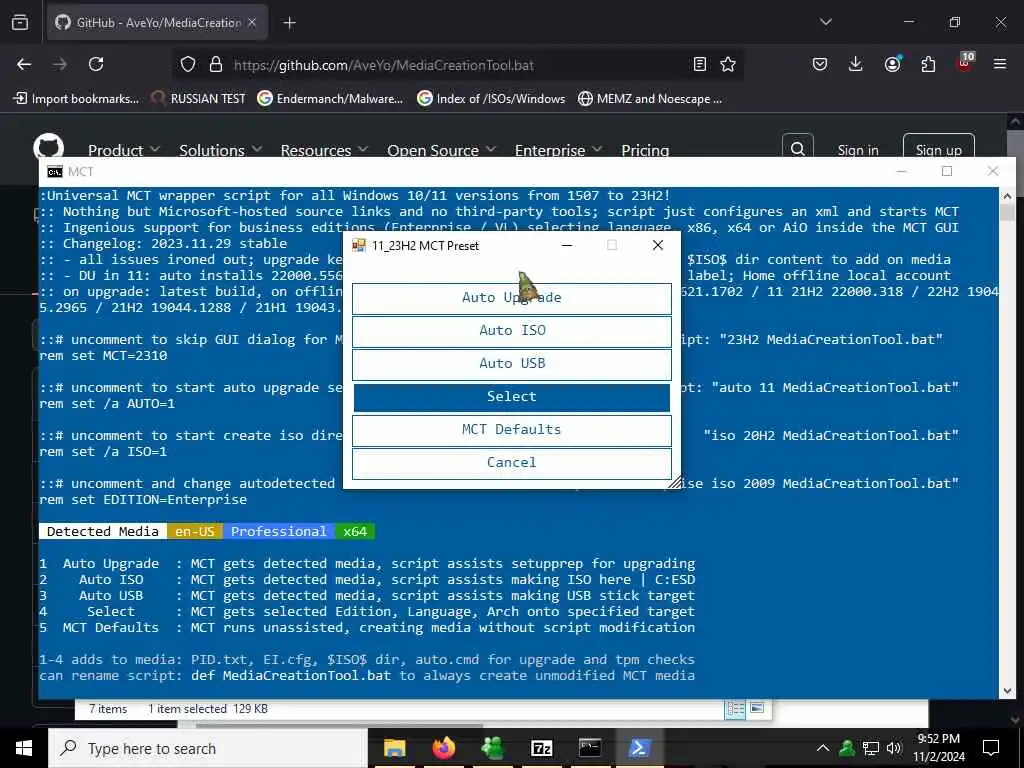Expand GitHub Product menu
This screenshot has width=1024, height=768.
pyautogui.click(x=123, y=150)
